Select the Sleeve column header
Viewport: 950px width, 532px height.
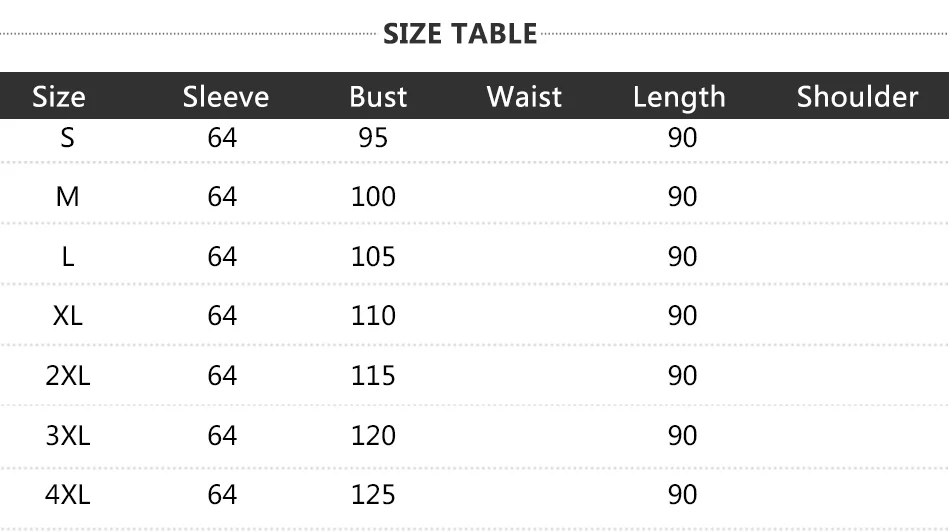(x=226, y=97)
